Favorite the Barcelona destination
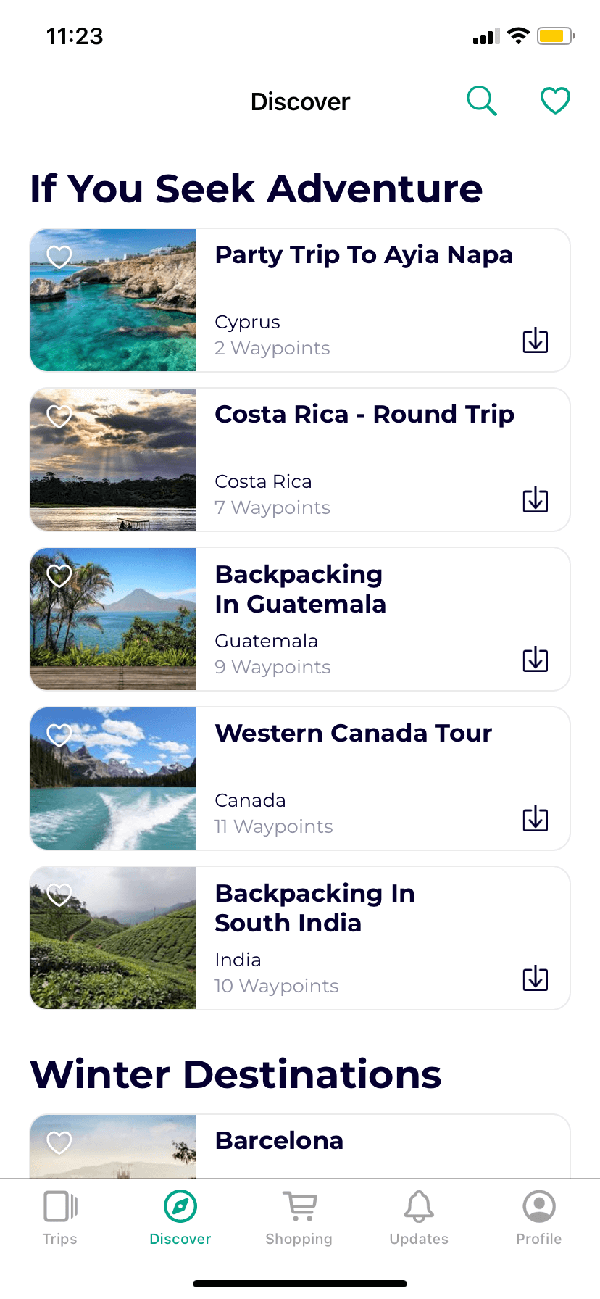The height and width of the screenshot is (1299, 600). click(x=59, y=1141)
